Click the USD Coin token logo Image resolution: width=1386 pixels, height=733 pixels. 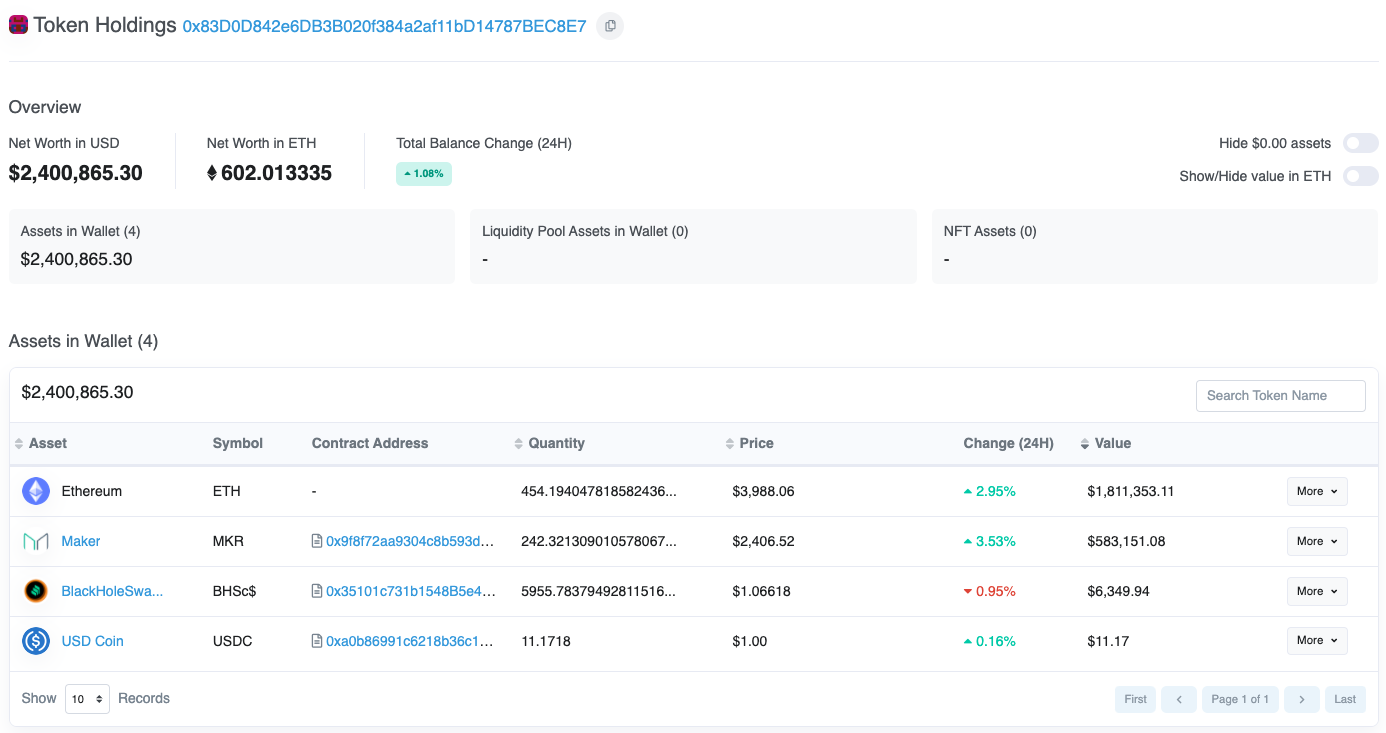point(36,641)
